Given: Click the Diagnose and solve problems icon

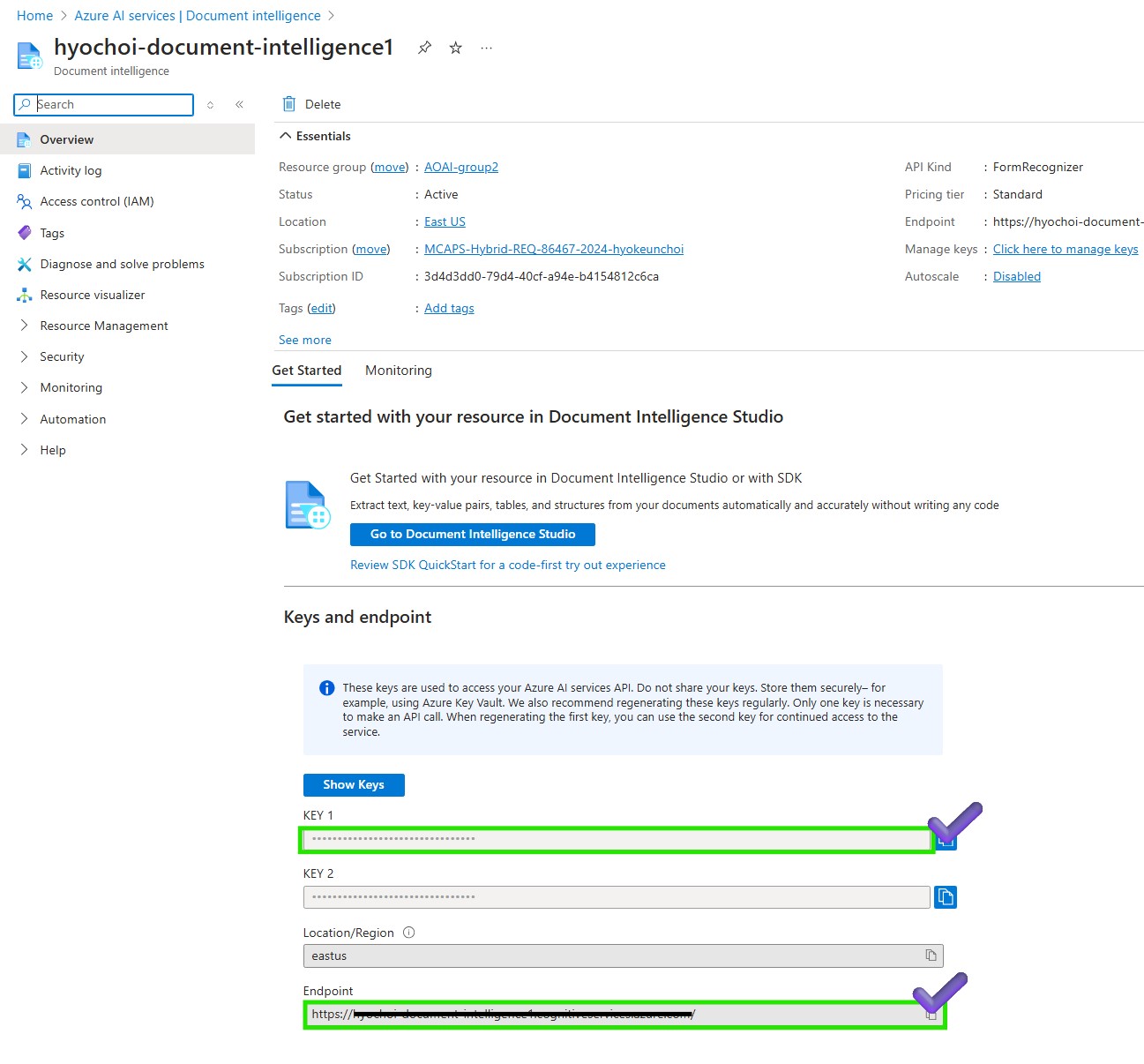Looking at the screenshot, I should pos(24,264).
